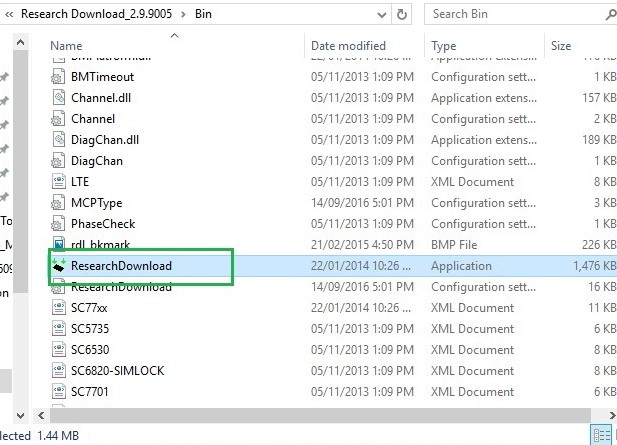Select the SC6820-SIMLOCK file name
This screenshot has height=445, width=617.
[x=117, y=371]
